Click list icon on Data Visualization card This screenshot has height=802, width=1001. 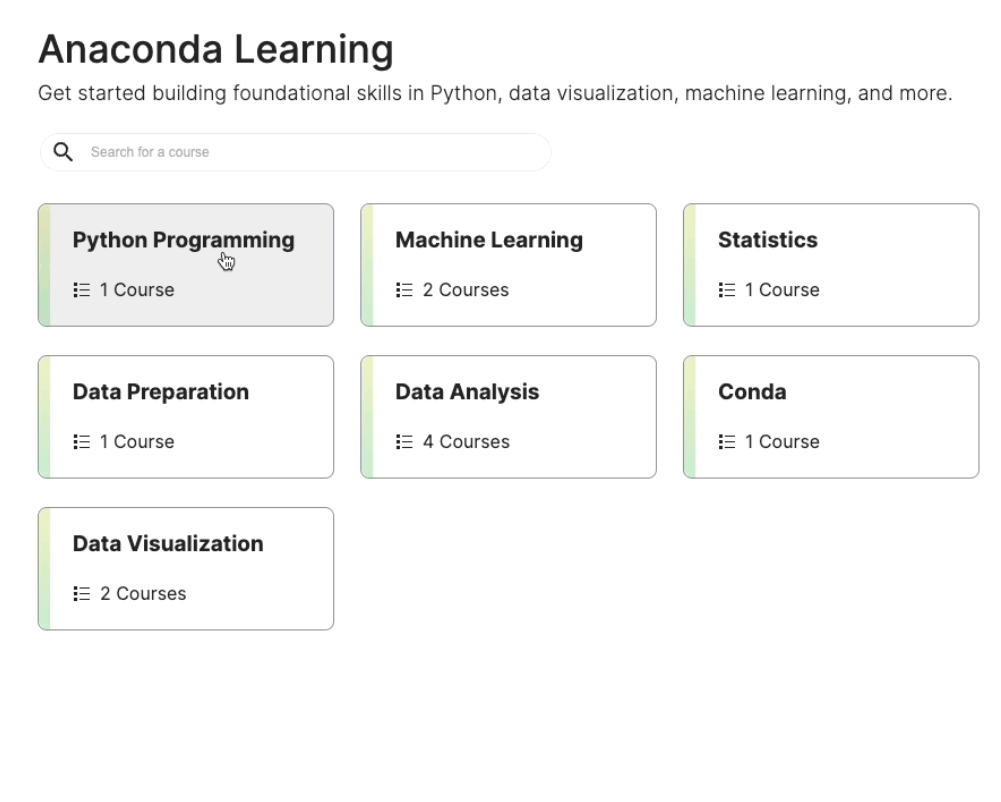coord(82,594)
